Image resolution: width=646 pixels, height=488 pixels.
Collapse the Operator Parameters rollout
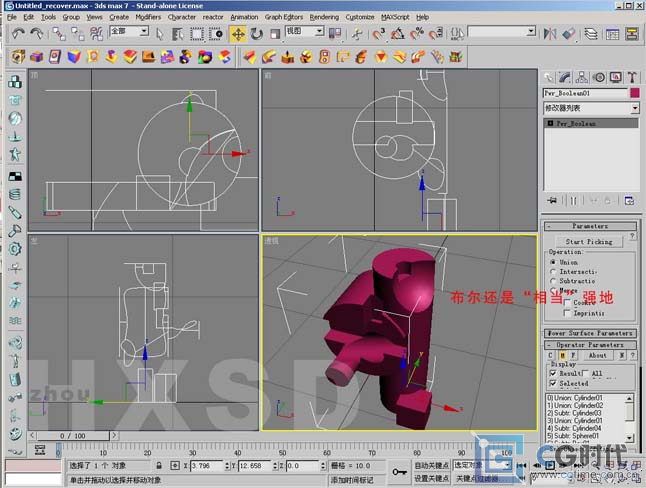coord(590,345)
